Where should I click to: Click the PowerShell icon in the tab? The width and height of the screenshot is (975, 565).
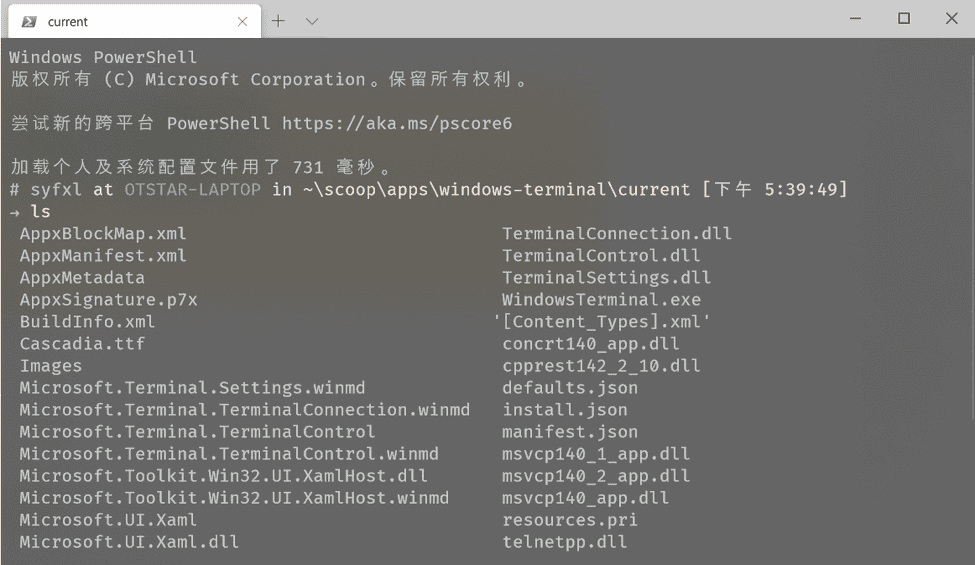click(x=29, y=21)
